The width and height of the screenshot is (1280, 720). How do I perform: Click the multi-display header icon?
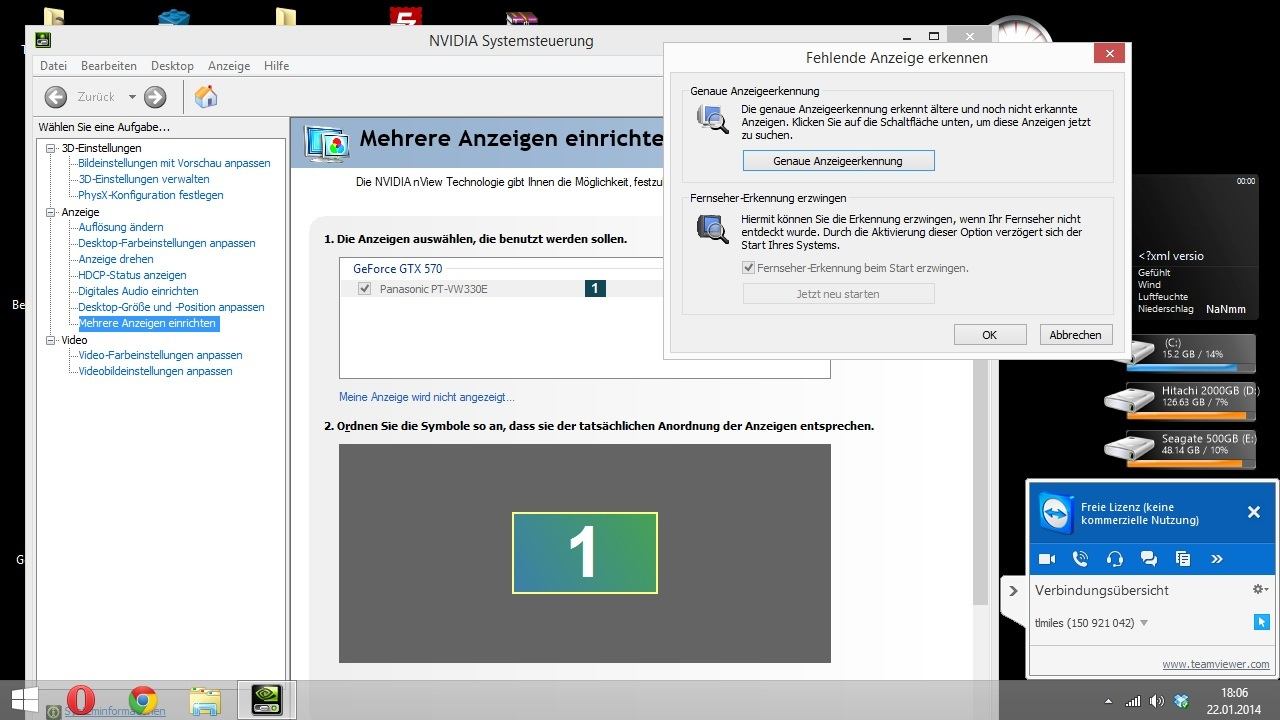(x=326, y=144)
